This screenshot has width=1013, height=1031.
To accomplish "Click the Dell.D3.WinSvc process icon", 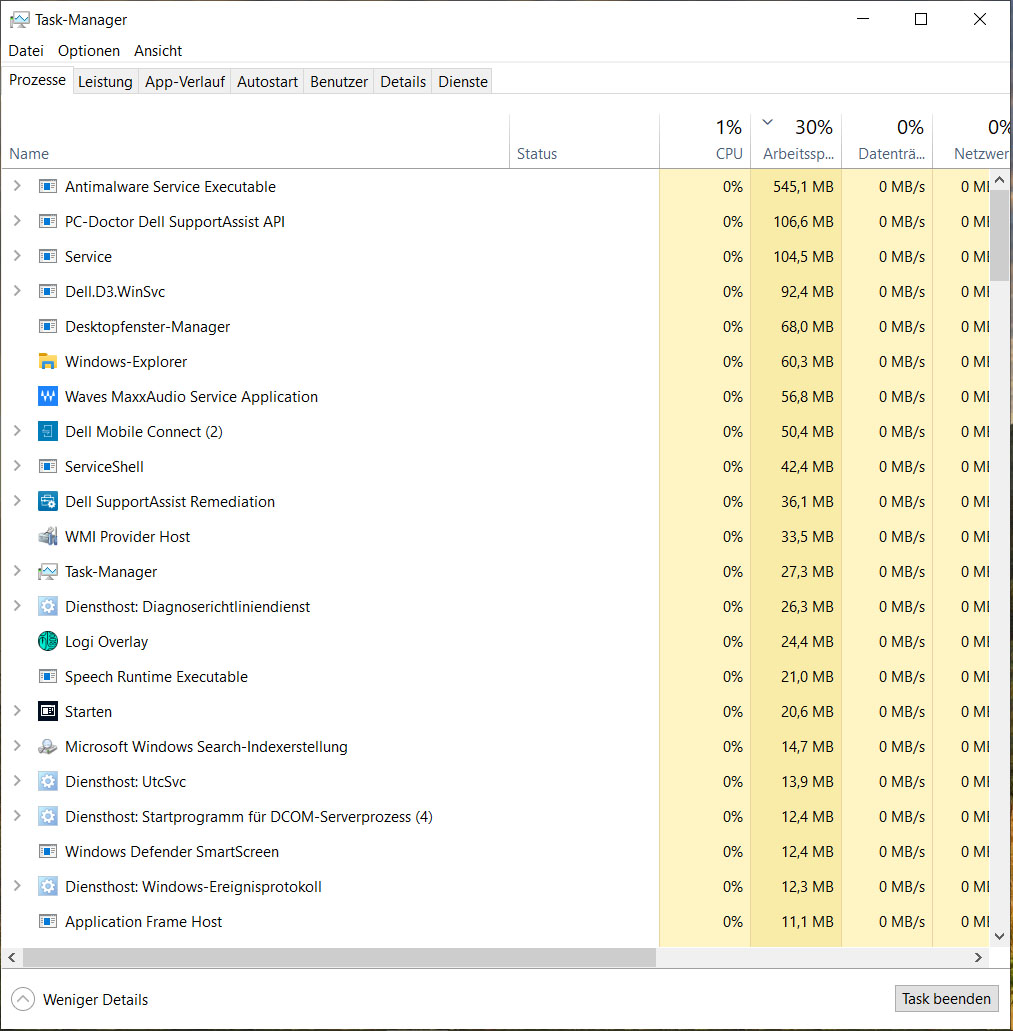I will [x=47, y=291].
